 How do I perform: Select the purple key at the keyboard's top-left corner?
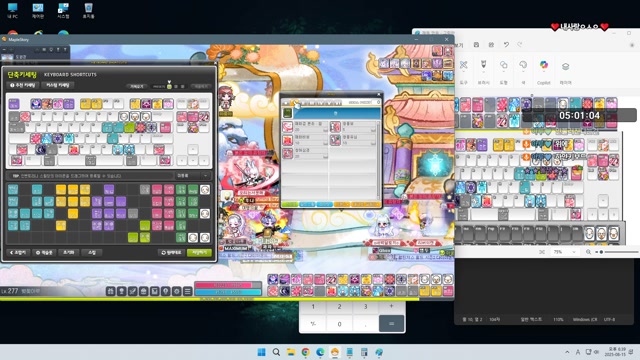[14, 104]
